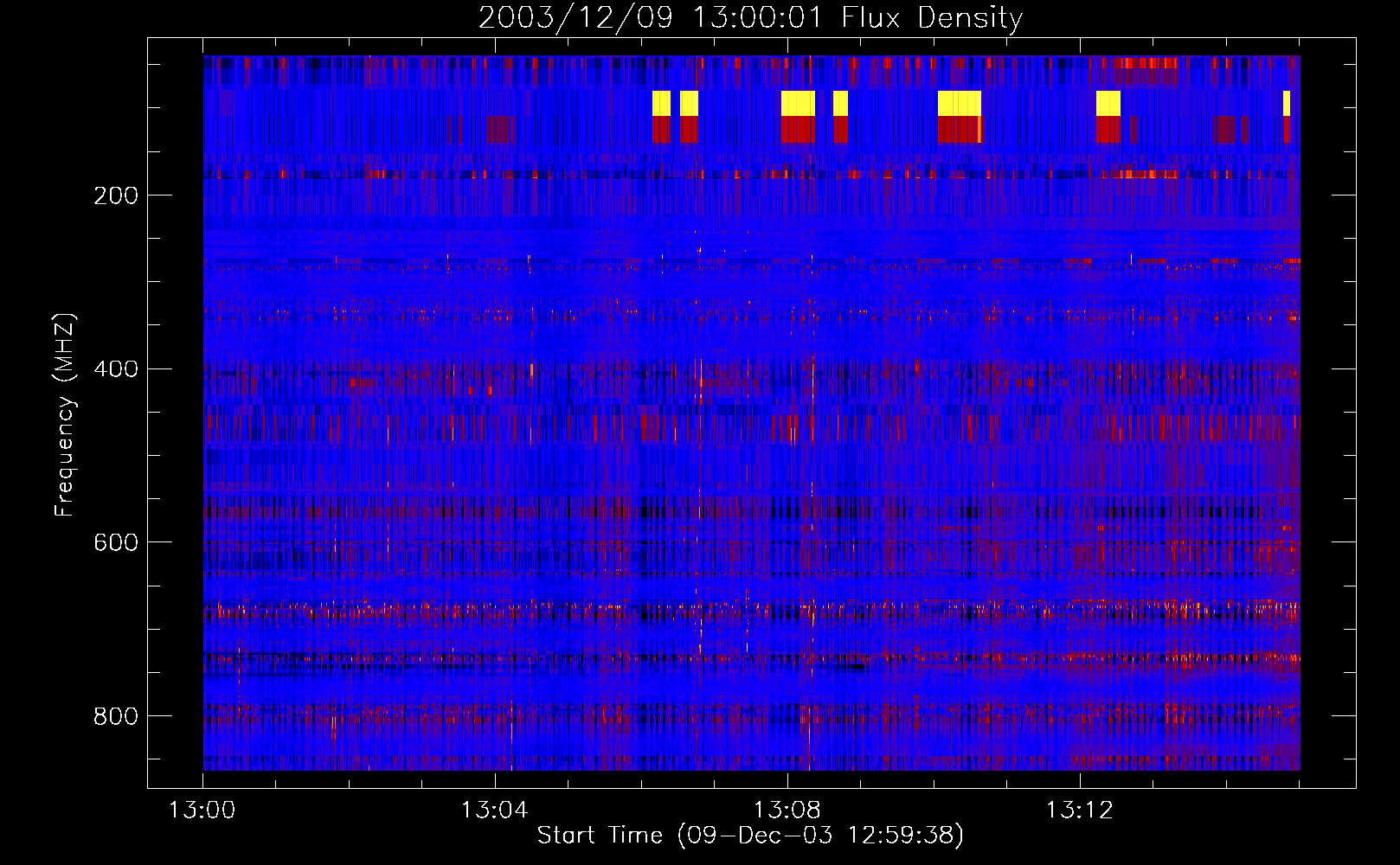Click the 400 frequency tick label
Image resolution: width=1400 pixels, height=865 pixels.
(x=116, y=369)
